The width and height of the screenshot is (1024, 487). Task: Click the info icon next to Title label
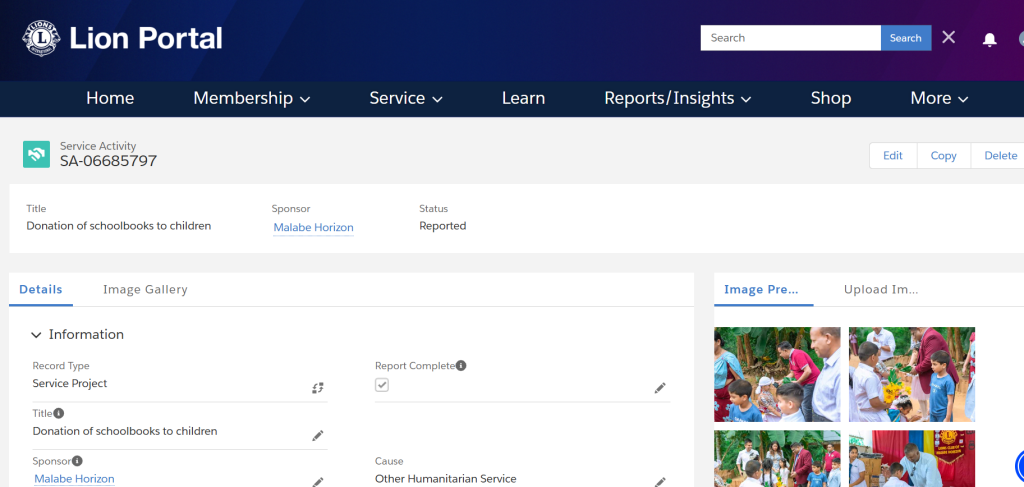tap(59, 413)
